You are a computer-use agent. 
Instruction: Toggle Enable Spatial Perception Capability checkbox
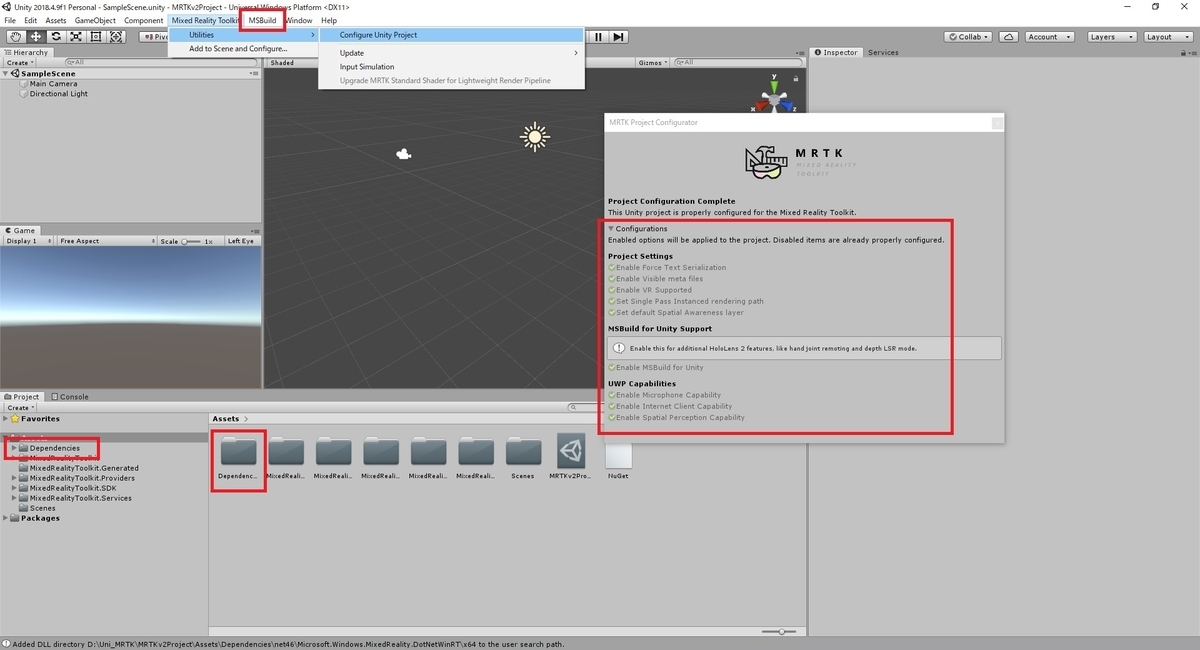pyautogui.click(x=612, y=417)
